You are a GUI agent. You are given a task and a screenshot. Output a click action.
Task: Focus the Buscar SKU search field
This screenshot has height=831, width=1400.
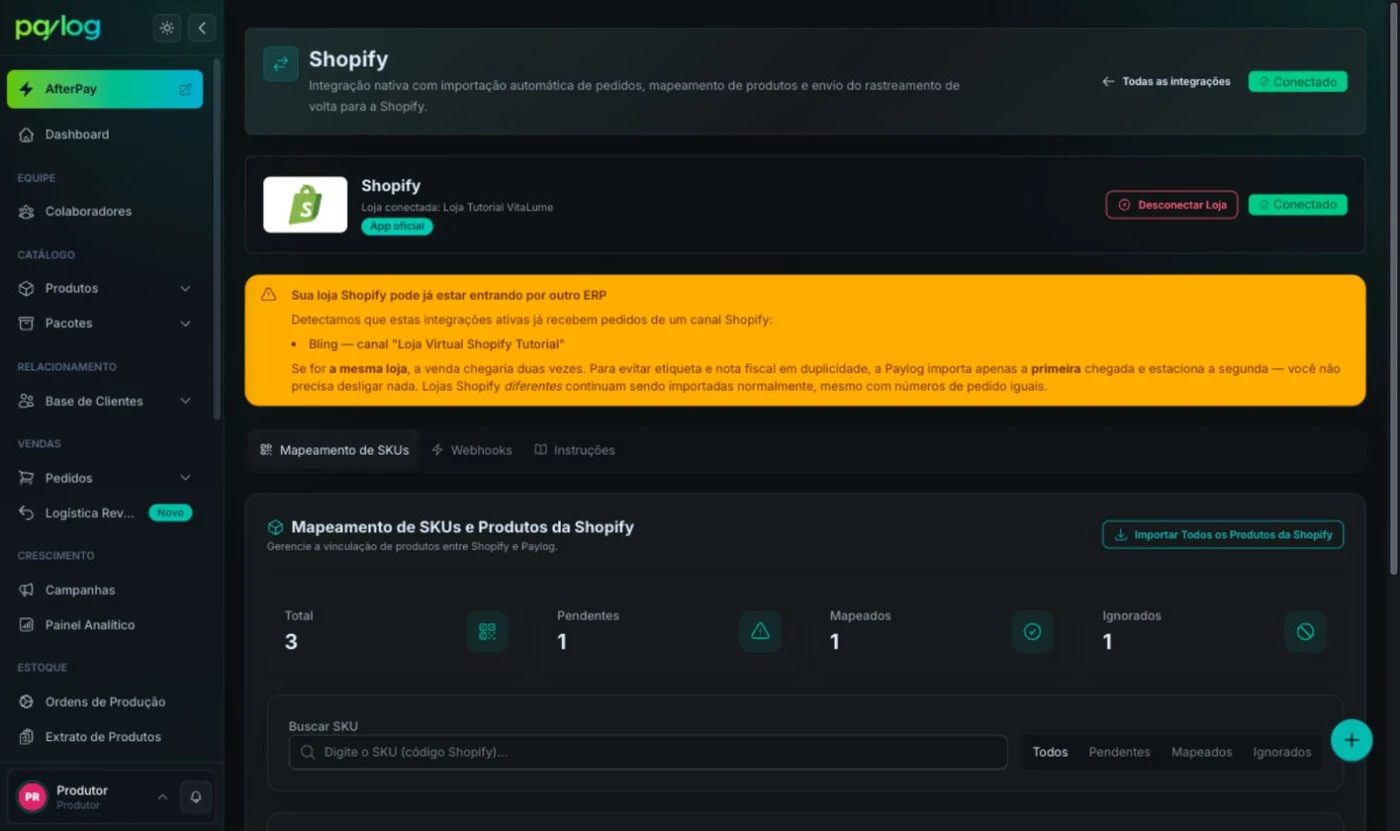tap(648, 752)
